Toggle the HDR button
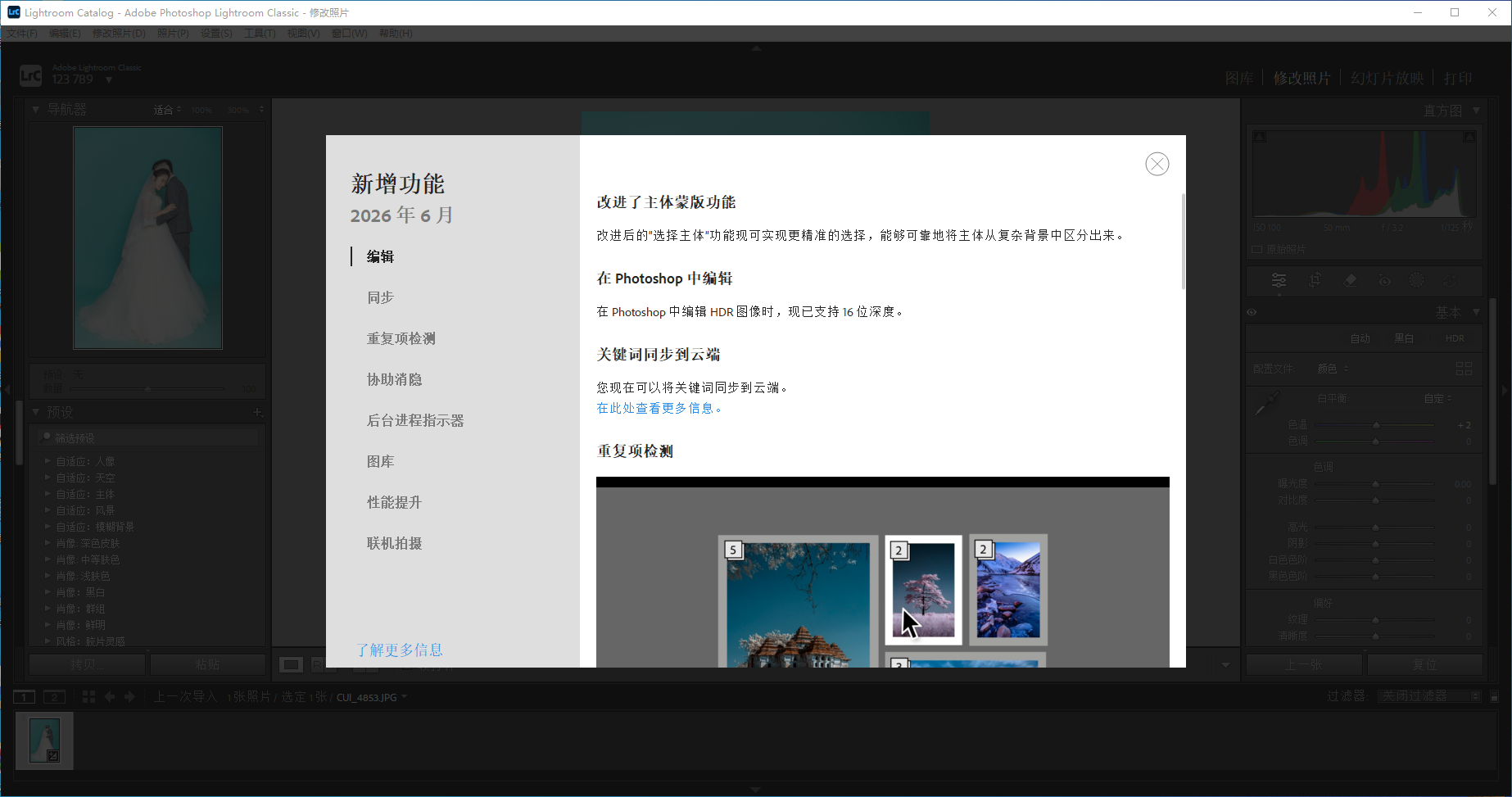 1455,338
